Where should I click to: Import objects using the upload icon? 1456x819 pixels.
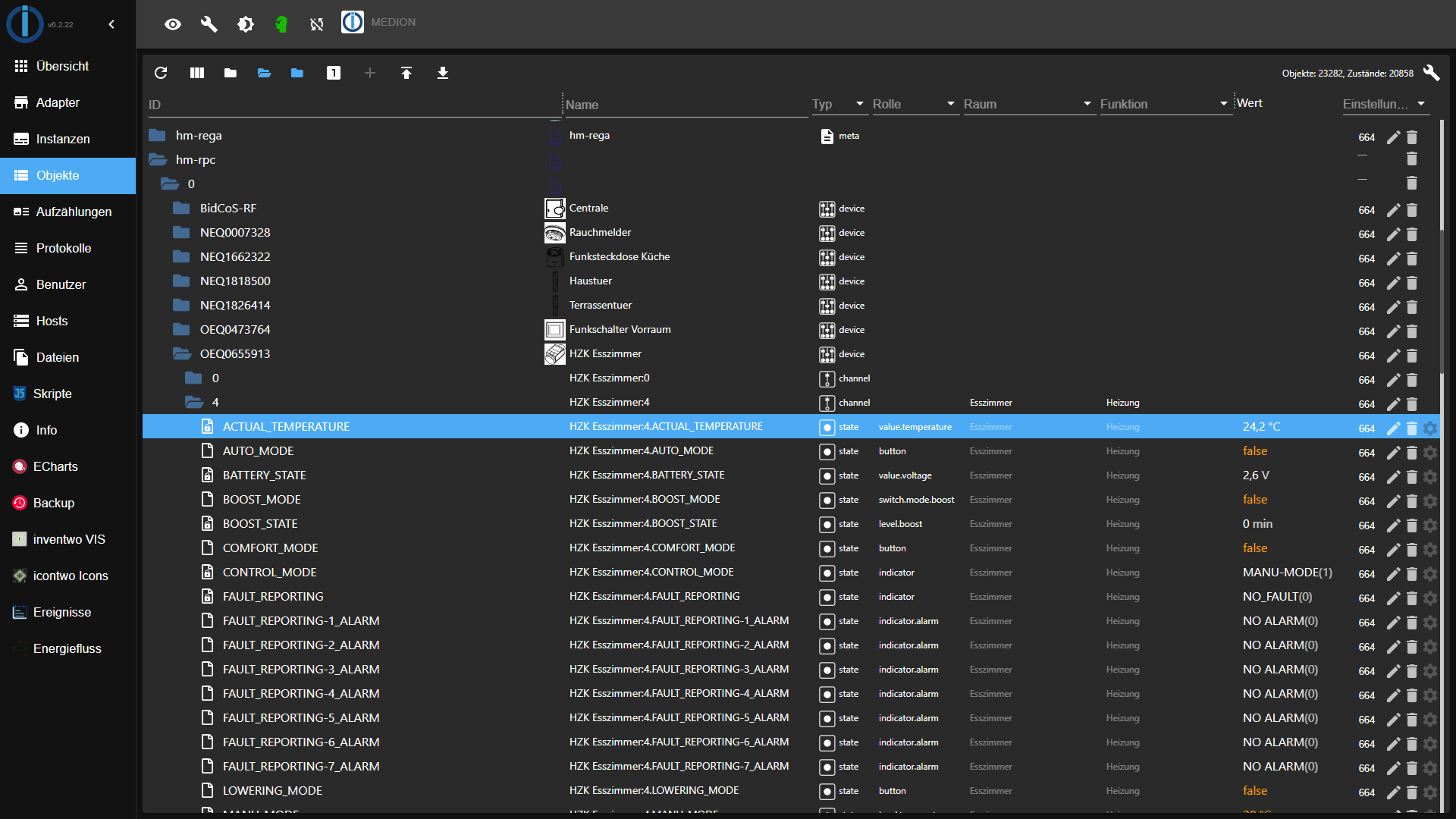[x=406, y=73]
